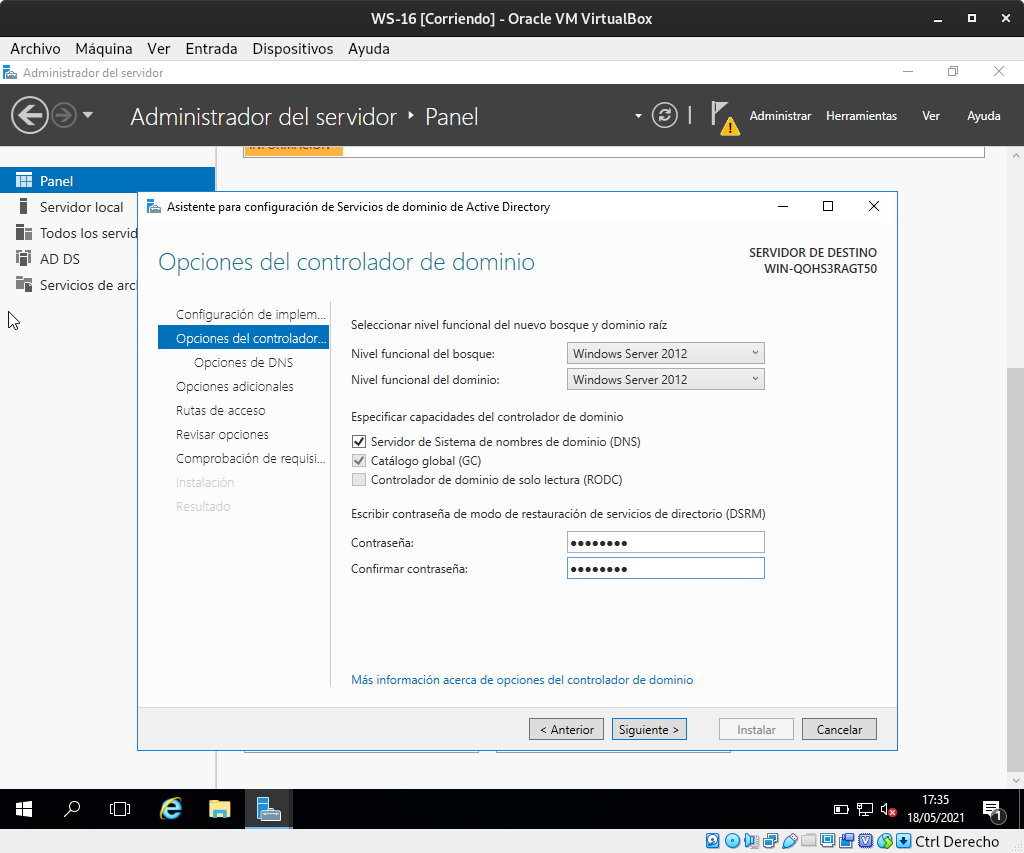Open taskbar search magnifier icon

(x=72, y=809)
